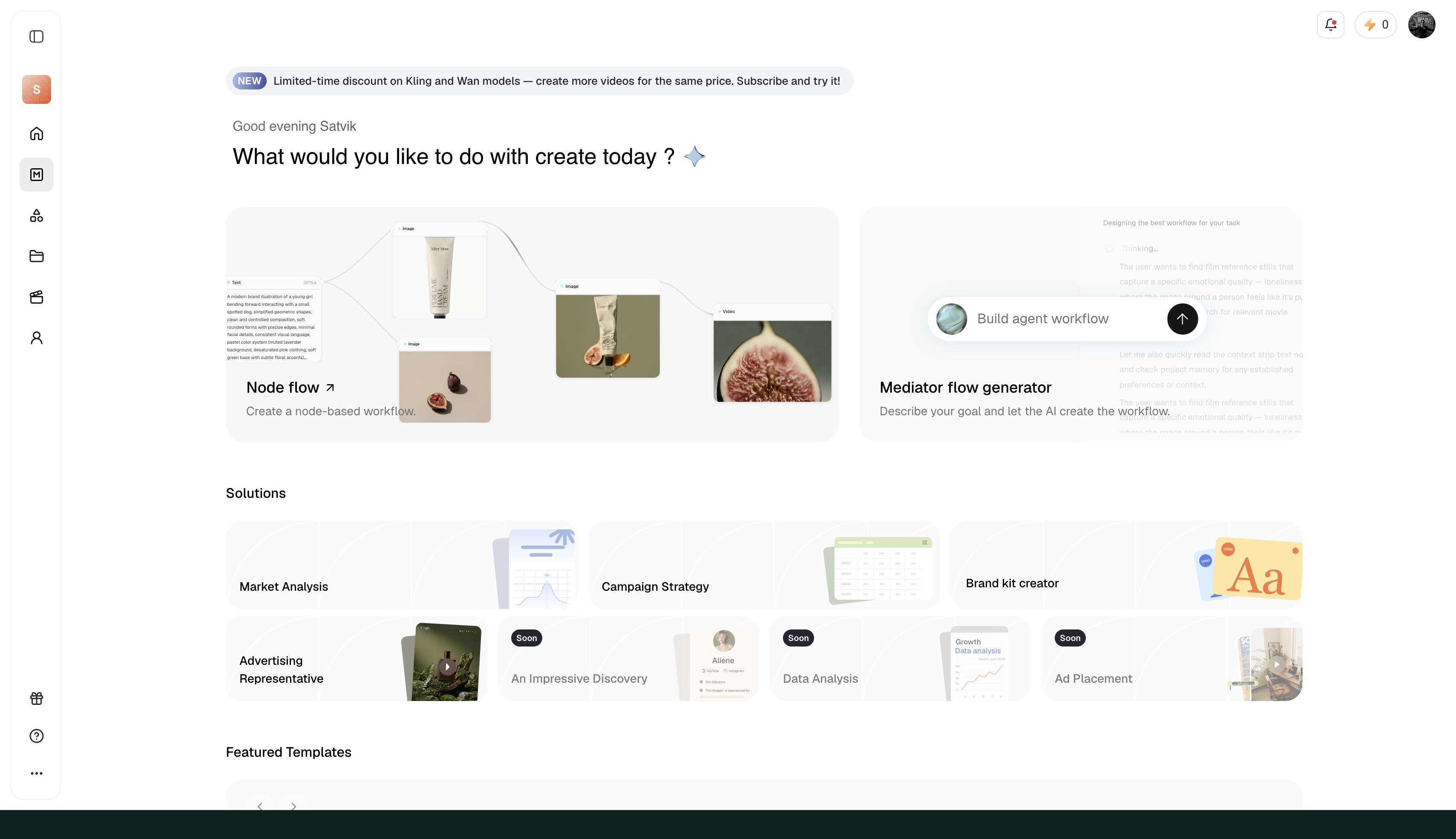Image resolution: width=1456 pixels, height=839 pixels.
Task: Open the person profile icon in the sidebar
Action: click(x=36, y=338)
